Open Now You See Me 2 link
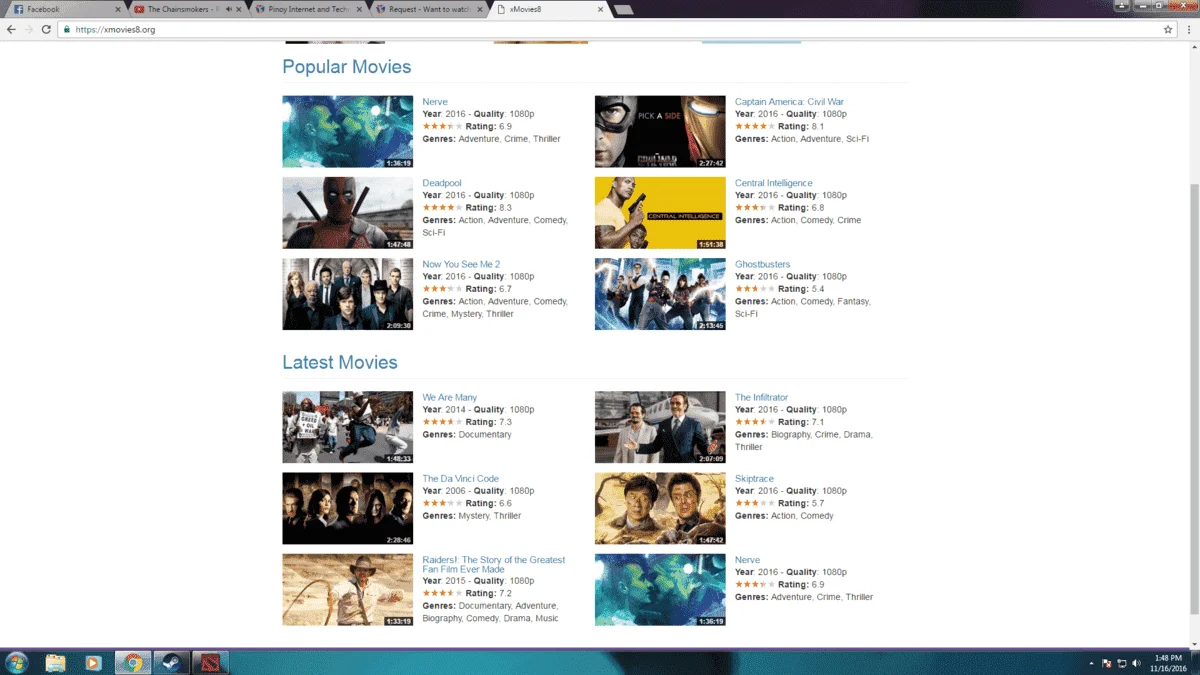 click(x=461, y=264)
